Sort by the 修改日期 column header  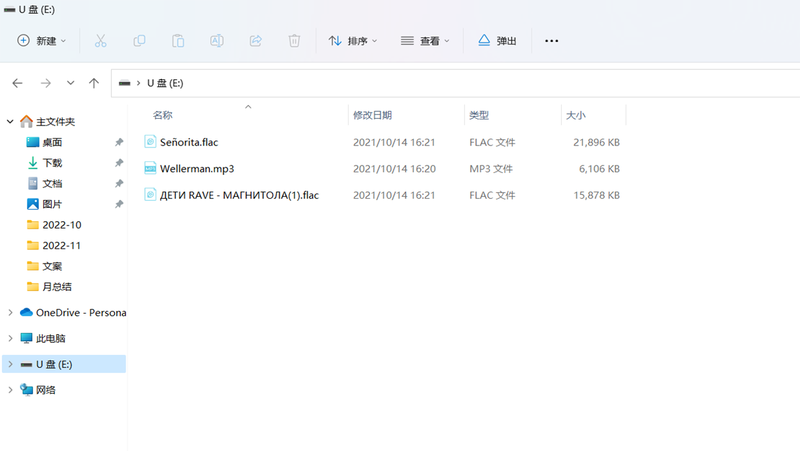click(372, 115)
